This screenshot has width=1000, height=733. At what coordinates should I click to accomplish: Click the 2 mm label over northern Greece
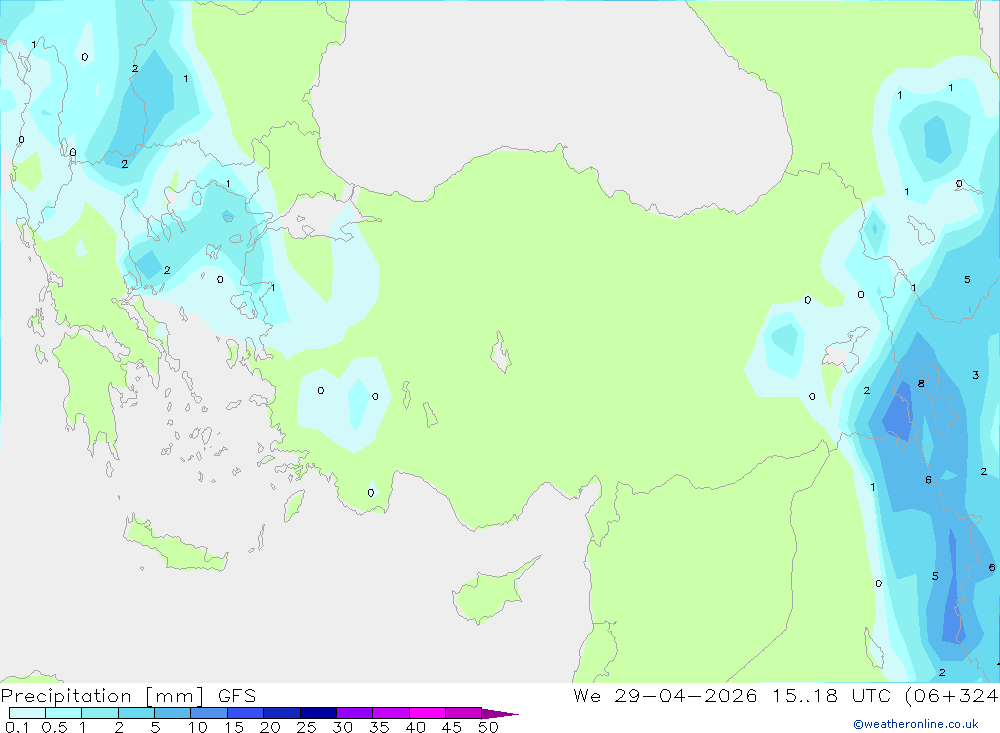(166, 270)
